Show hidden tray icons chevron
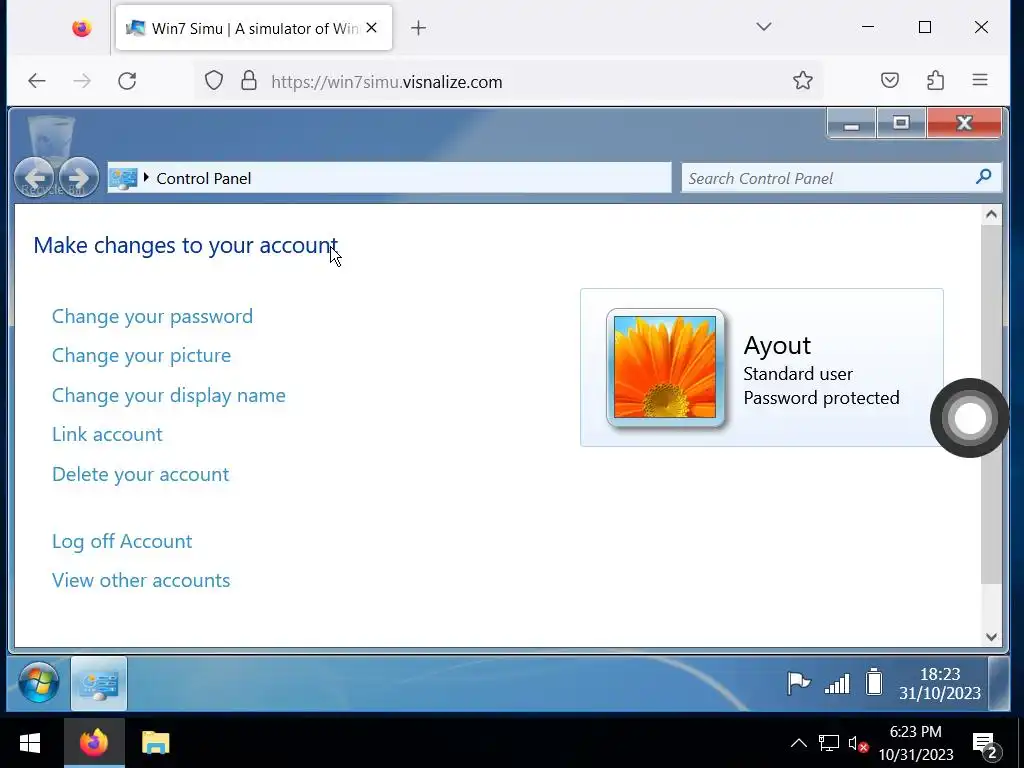 pyautogui.click(x=798, y=743)
